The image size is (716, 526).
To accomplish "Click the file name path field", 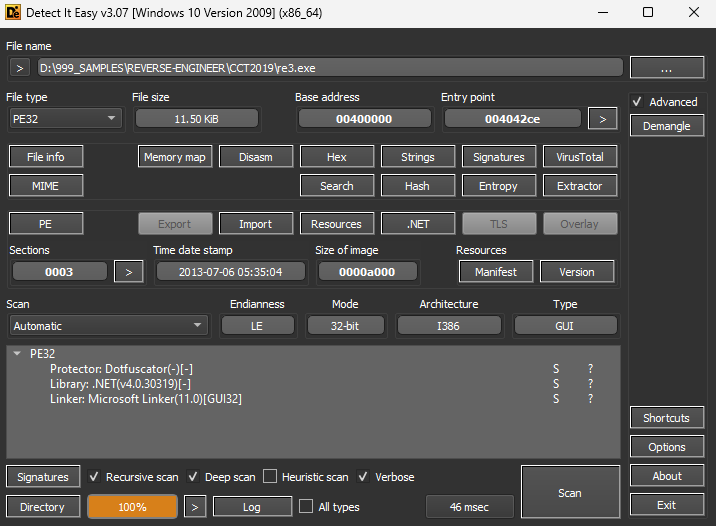I will (329, 68).
